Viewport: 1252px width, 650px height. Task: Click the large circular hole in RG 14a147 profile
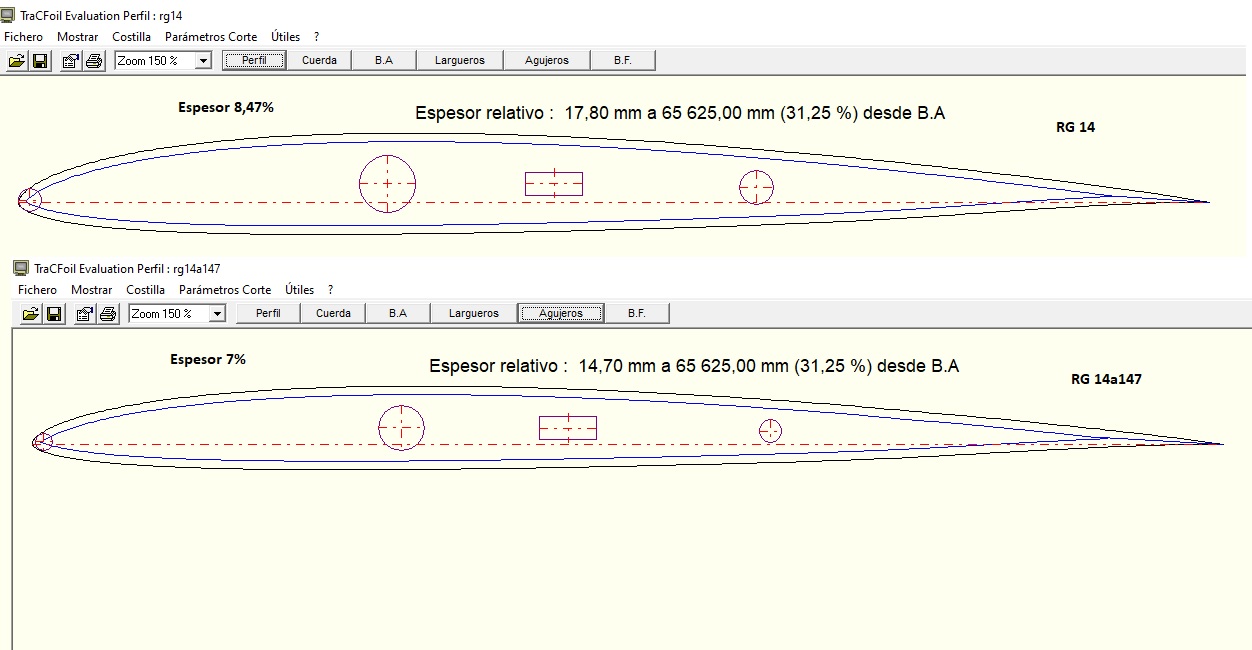tap(401, 428)
